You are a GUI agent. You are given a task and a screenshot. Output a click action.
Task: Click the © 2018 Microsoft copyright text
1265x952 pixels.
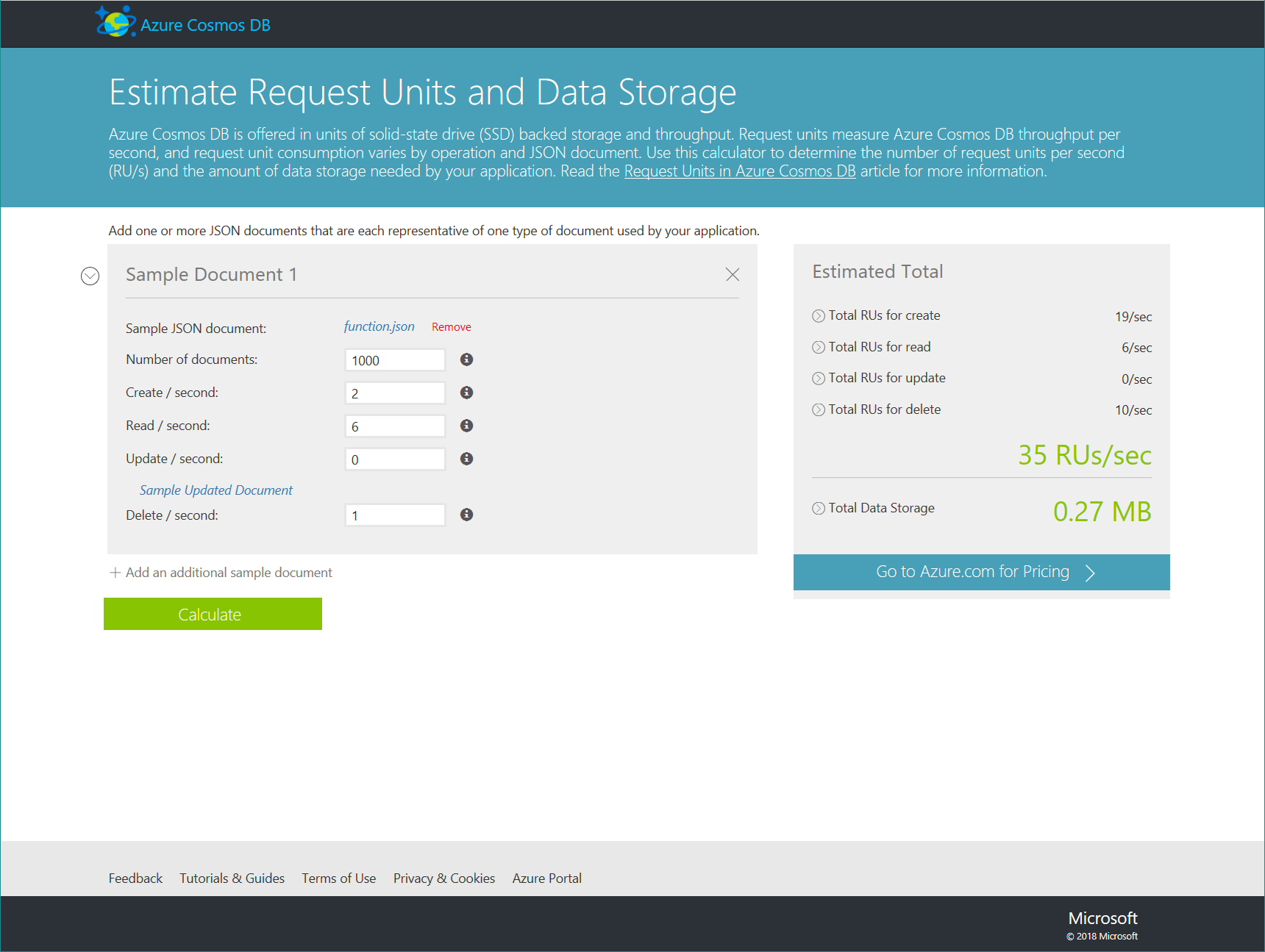[1102, 937]
